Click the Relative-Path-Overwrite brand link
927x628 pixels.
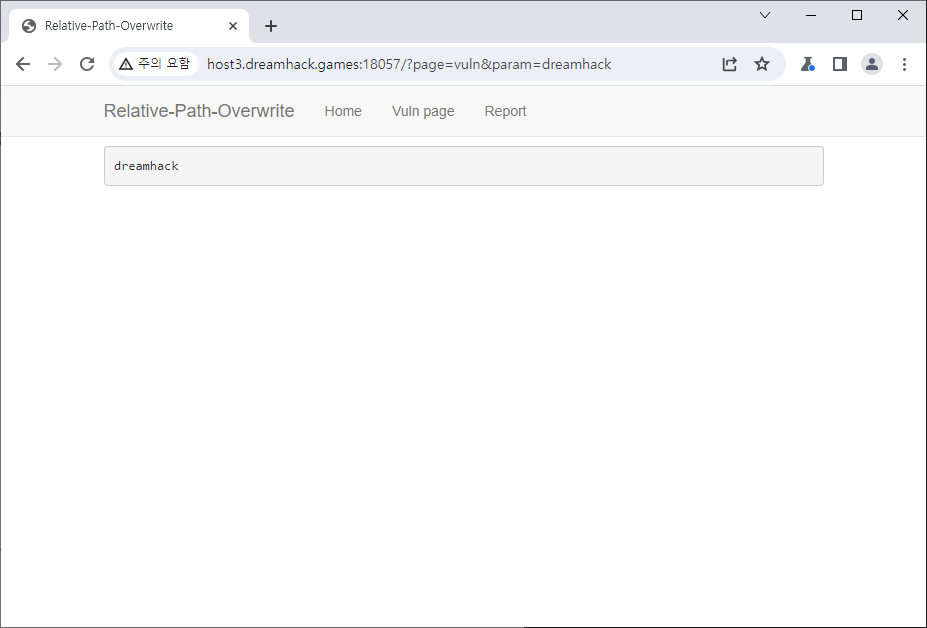coord(199,111)
